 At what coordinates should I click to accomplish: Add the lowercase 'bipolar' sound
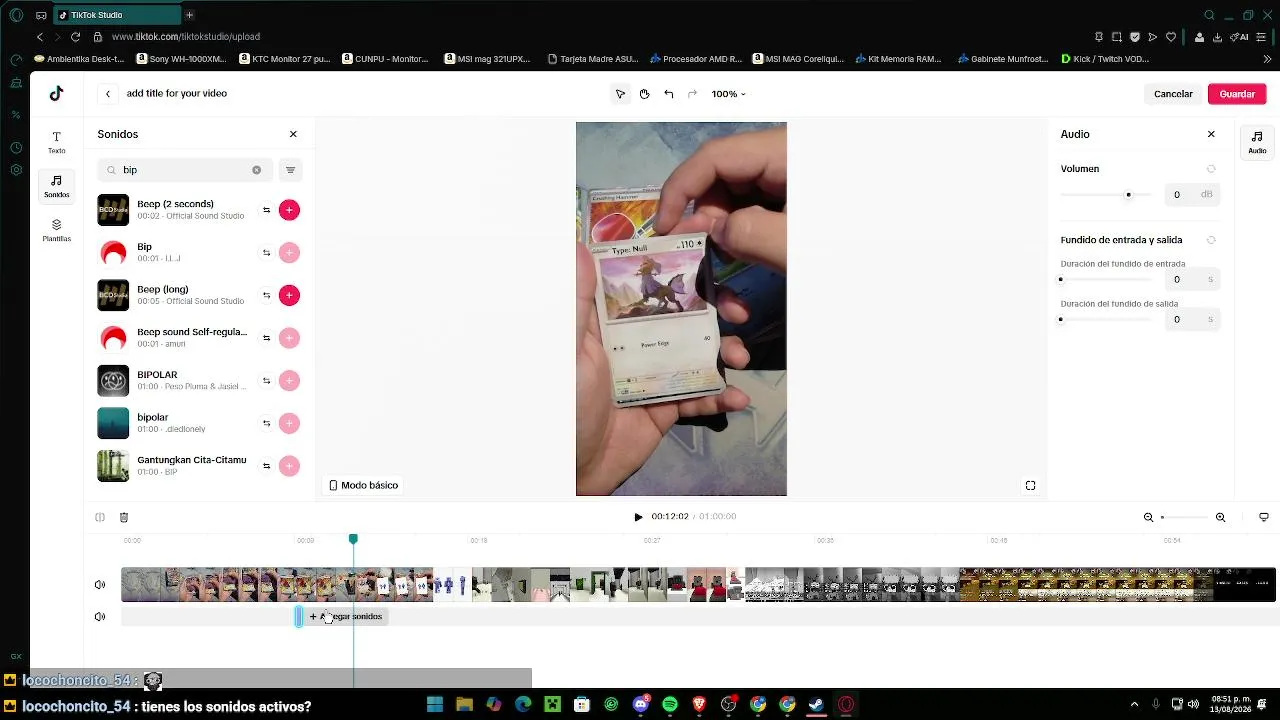pyautogui.click(x=289, y=423)
